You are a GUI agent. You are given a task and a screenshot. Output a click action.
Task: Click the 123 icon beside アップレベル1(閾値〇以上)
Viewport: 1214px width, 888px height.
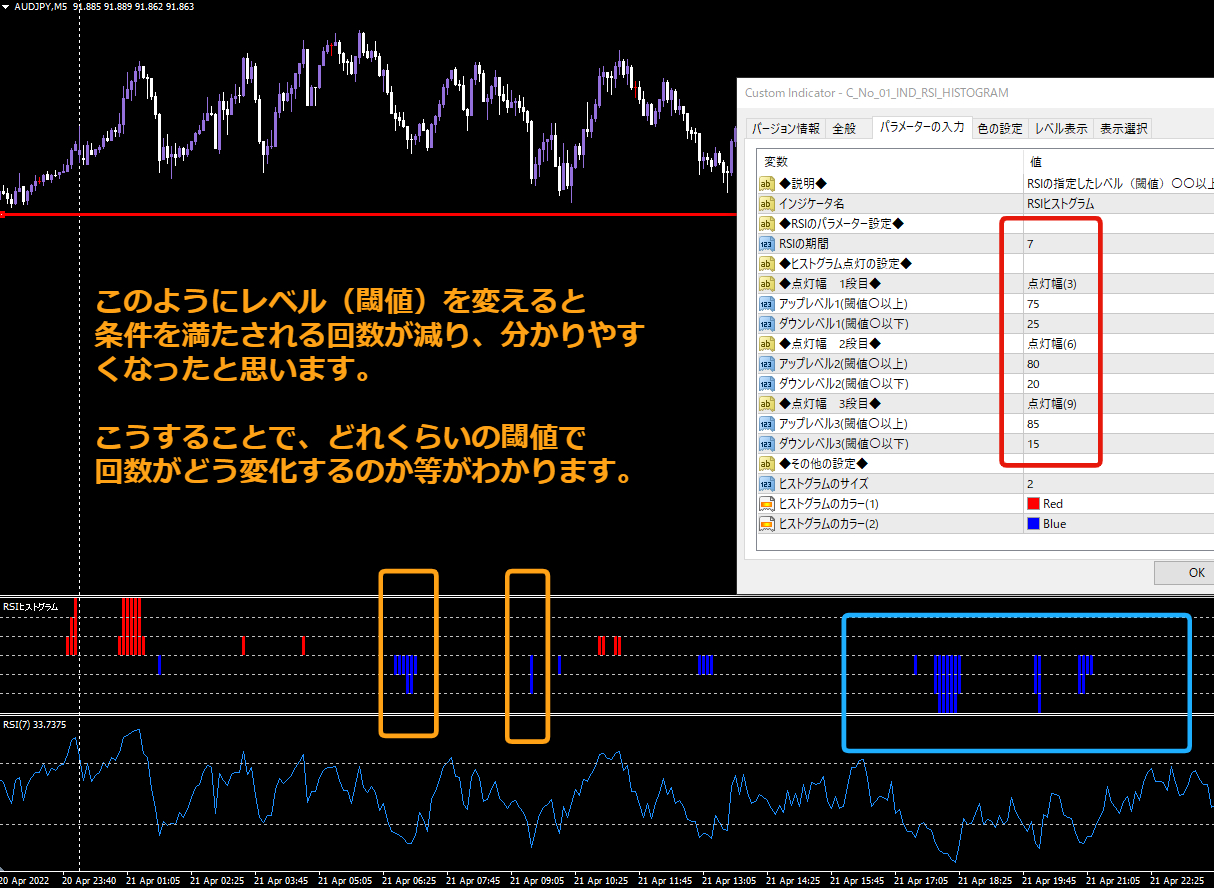(767, 303)
